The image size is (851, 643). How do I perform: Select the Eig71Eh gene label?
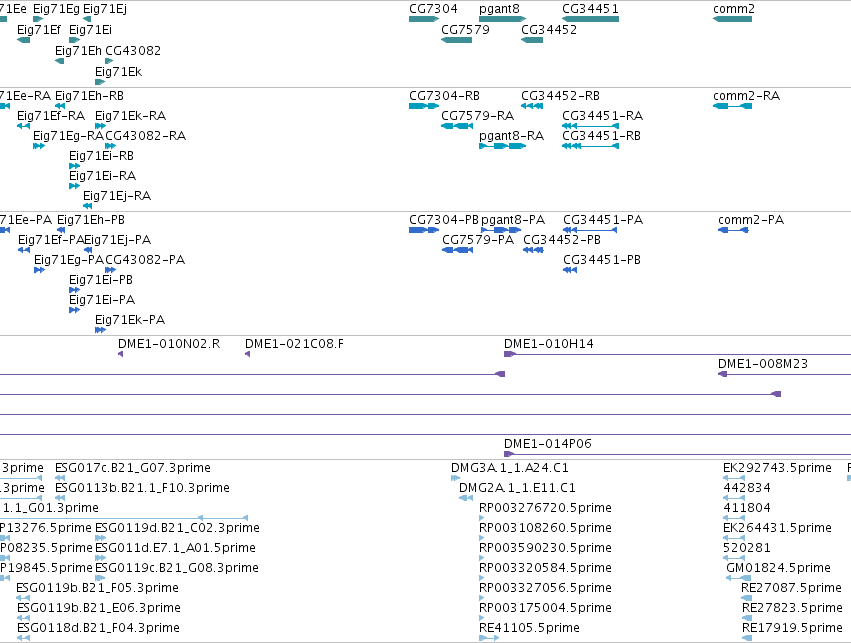click(78, 50)
